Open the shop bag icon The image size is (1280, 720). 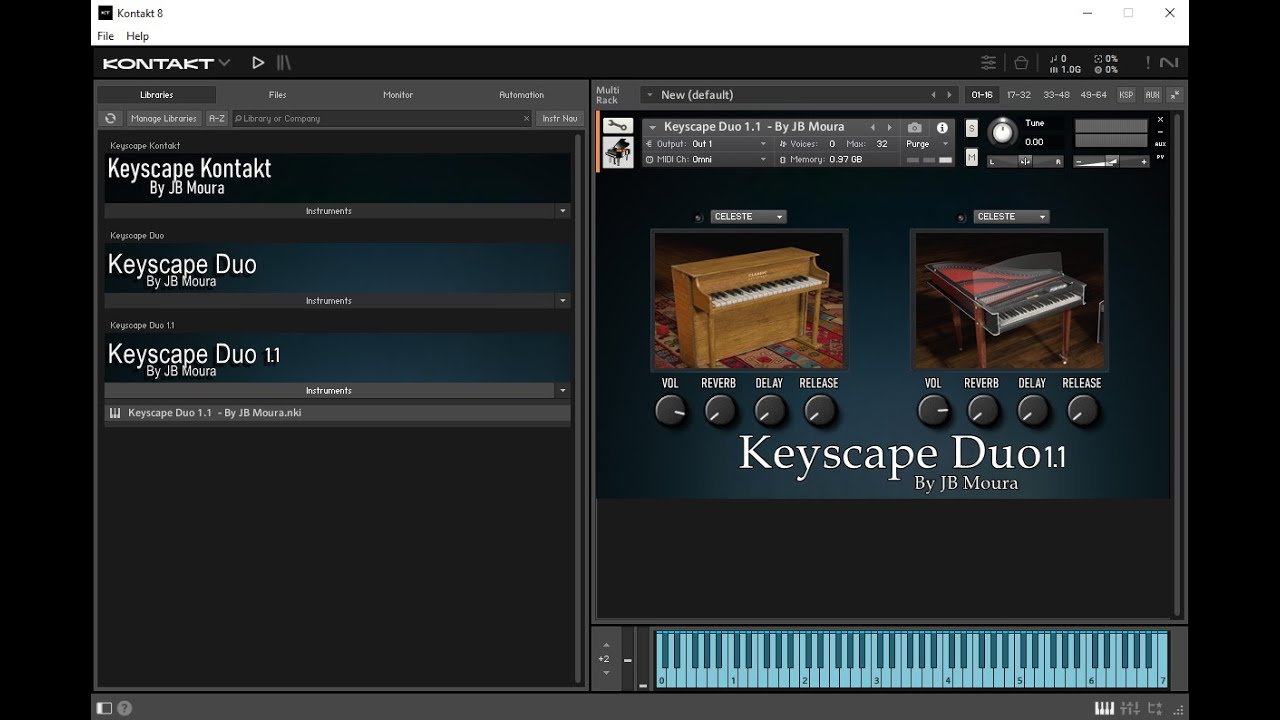coord(1021,63)
